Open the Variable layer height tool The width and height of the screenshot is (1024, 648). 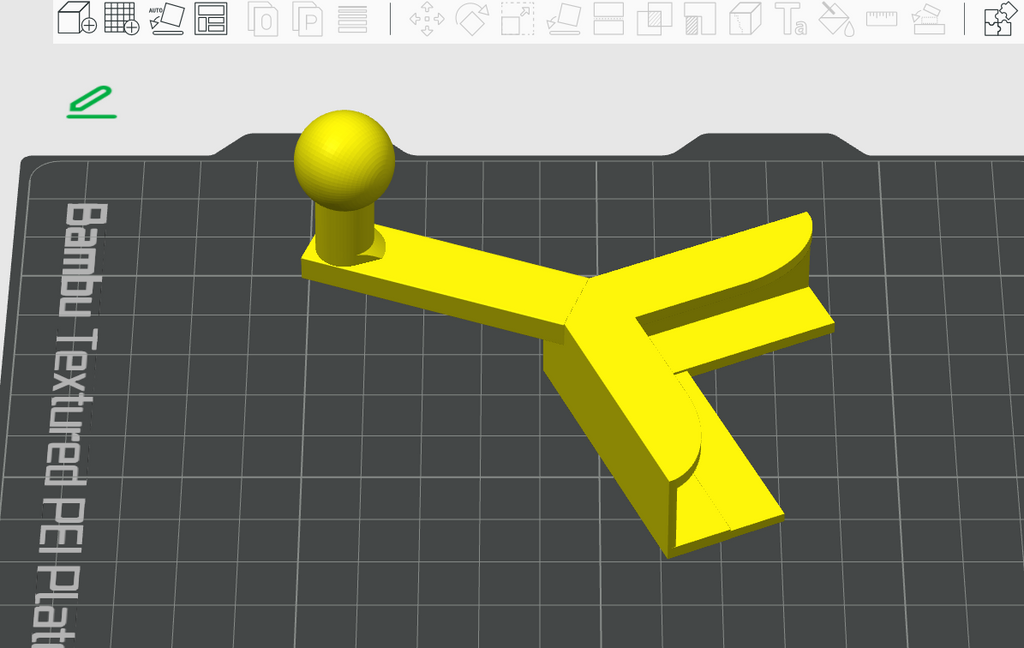point(353,19)
